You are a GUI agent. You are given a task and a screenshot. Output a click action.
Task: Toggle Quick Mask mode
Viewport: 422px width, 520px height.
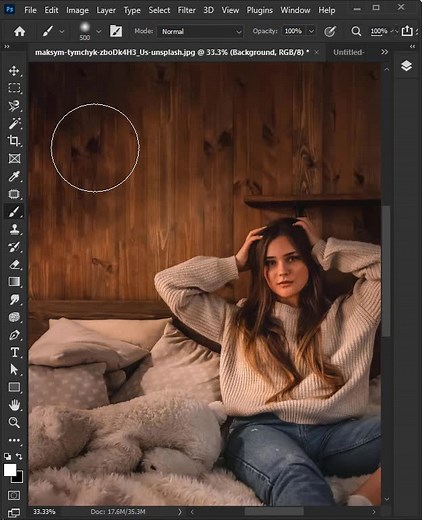[14, 495]
